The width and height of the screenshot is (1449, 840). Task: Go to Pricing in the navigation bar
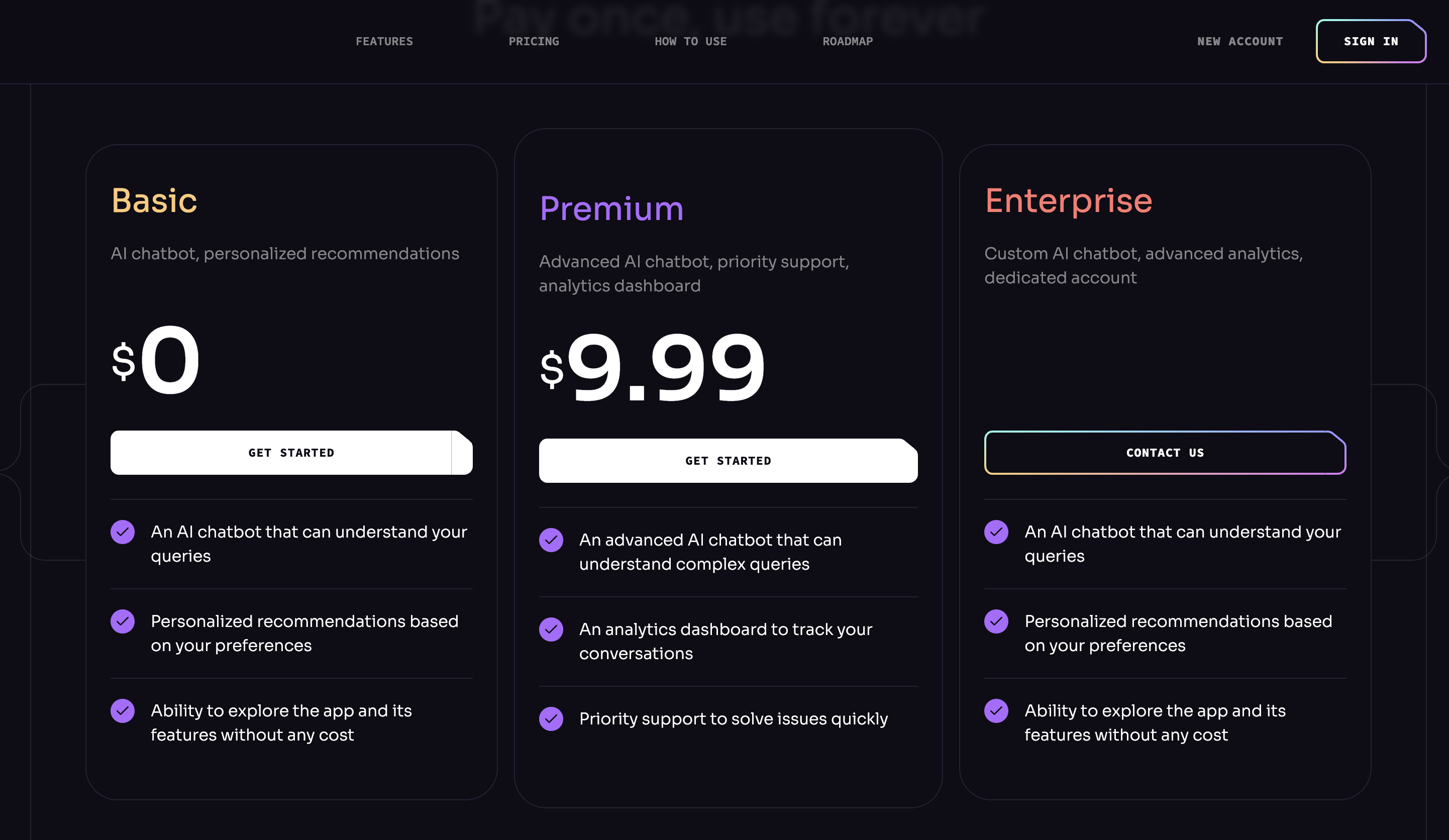(x=534, y=41)
